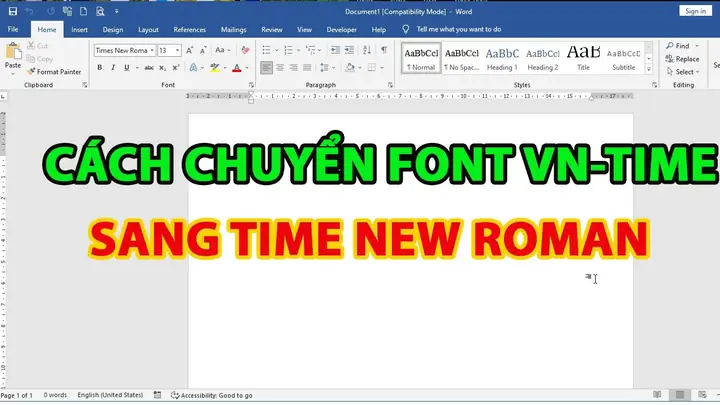Apply strikethrough formatting

(149, 68)
